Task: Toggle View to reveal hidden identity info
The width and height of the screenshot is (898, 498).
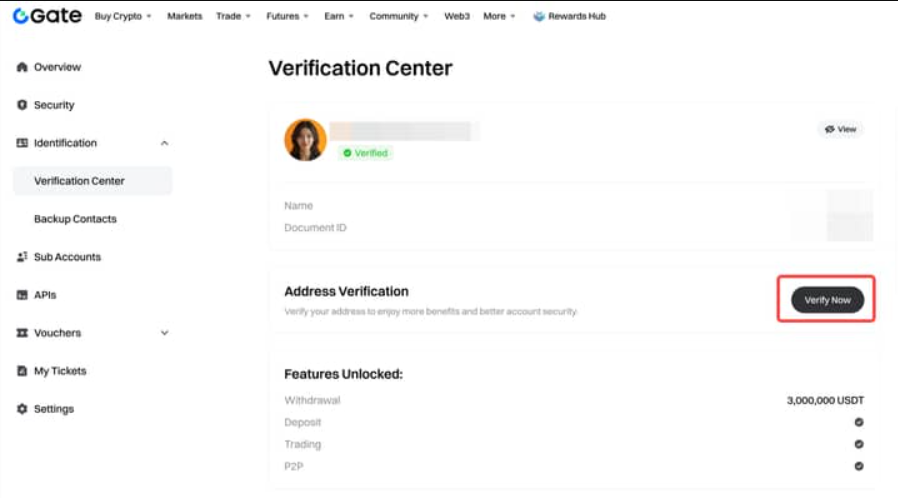Action: 840,129
